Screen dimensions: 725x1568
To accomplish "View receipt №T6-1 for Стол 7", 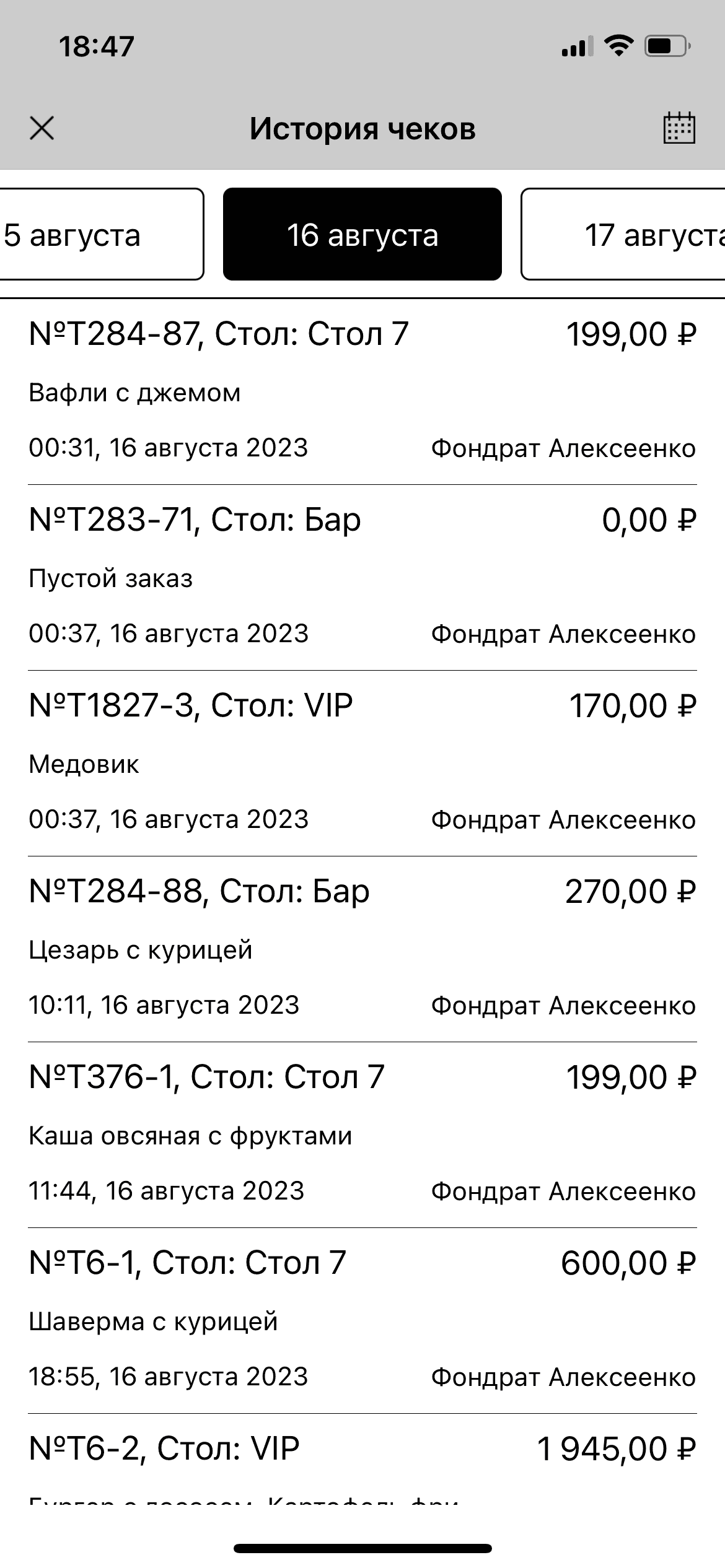I will tap(187, 1263).
